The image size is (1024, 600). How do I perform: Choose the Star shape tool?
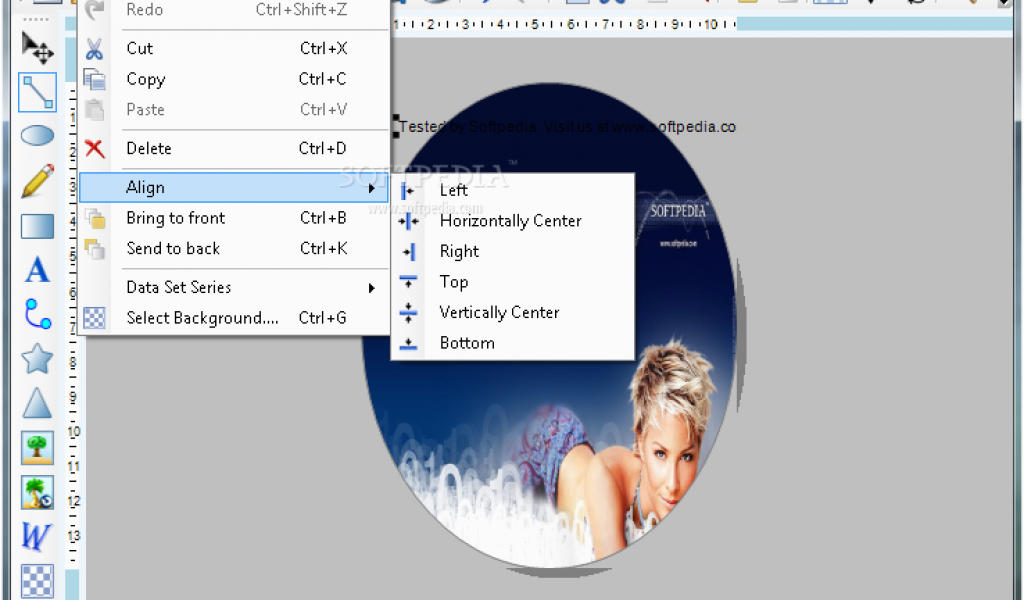(37, 358)
